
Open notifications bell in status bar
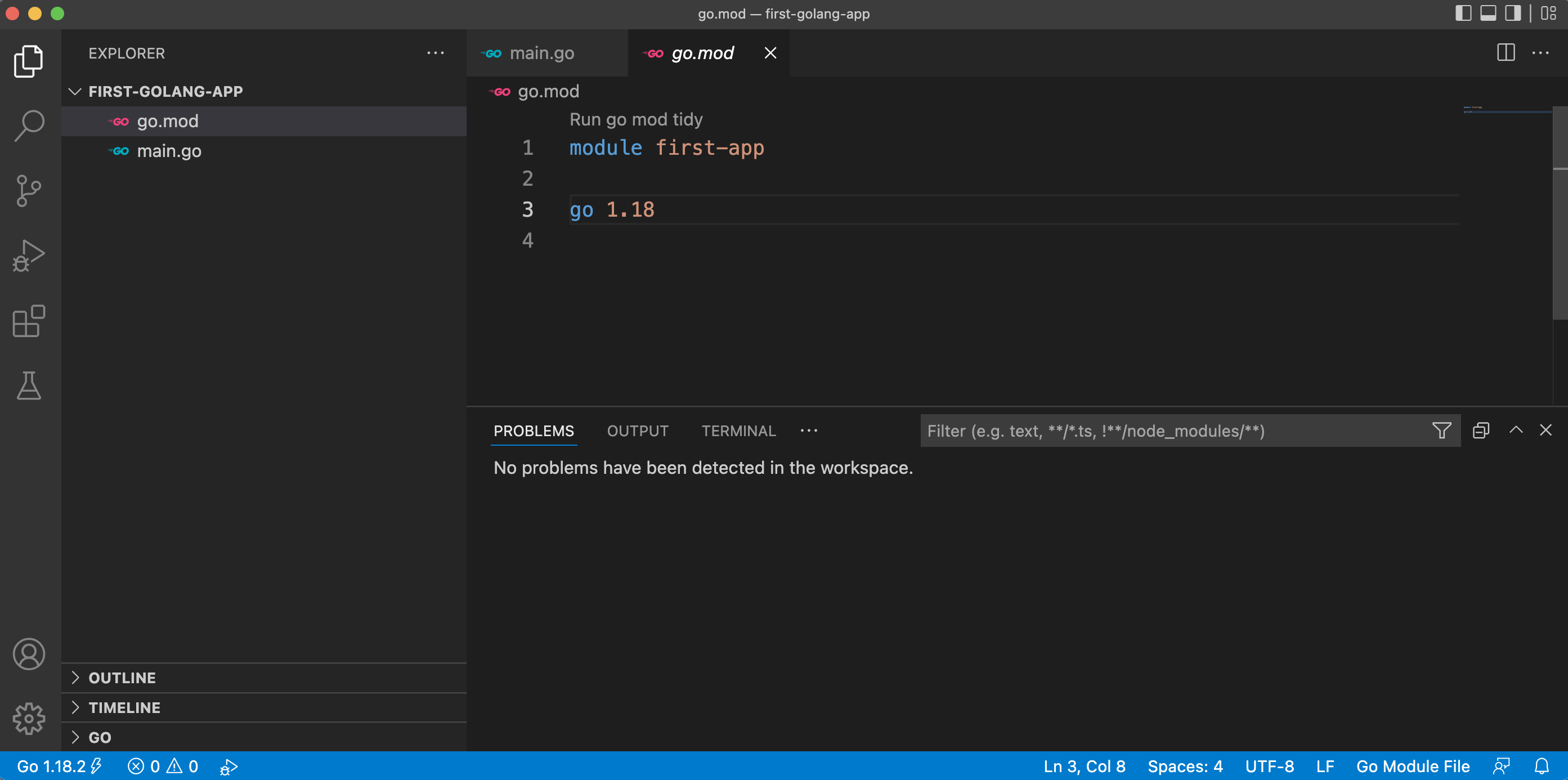[x=1541, y=766]
